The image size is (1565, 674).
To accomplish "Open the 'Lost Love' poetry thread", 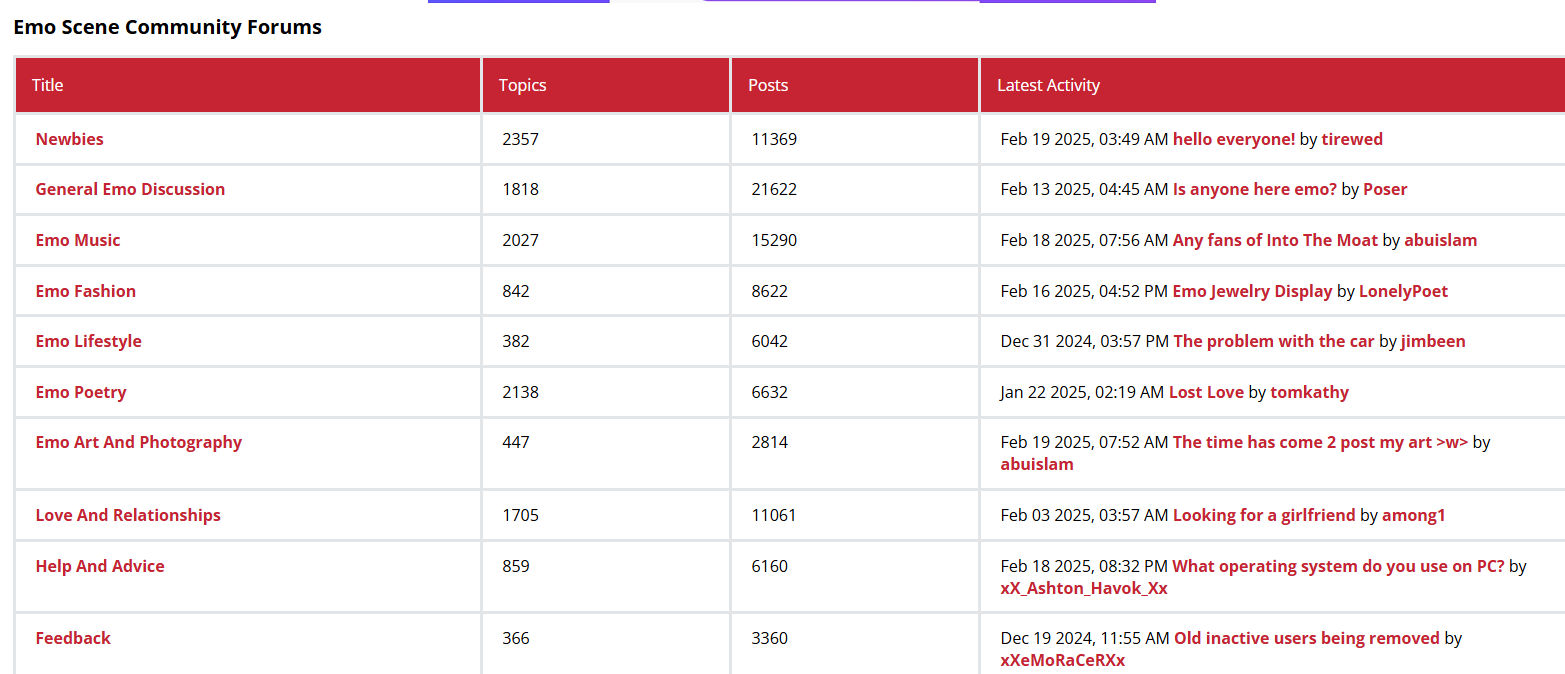I will tap(1206, 392).
